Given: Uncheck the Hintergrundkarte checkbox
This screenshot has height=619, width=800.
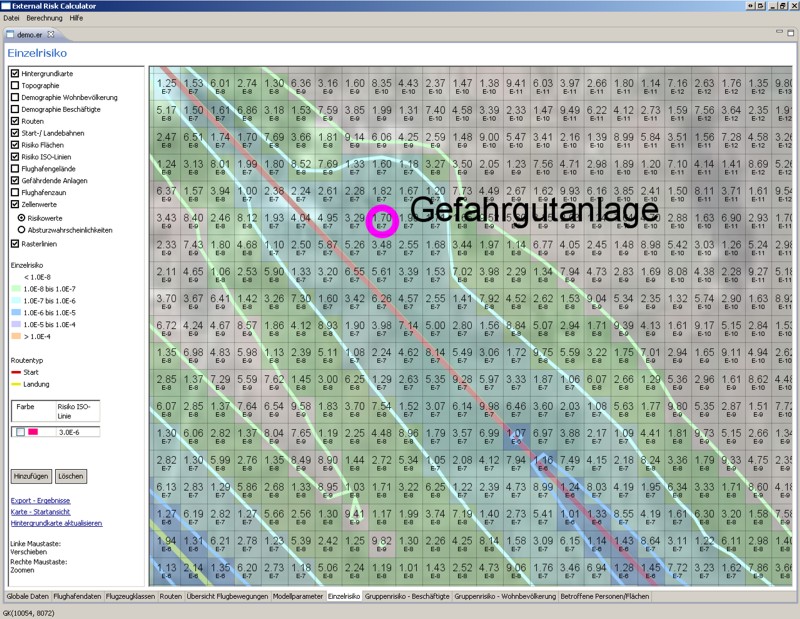Looking at the screenshot, I should (x=14, y=74).
